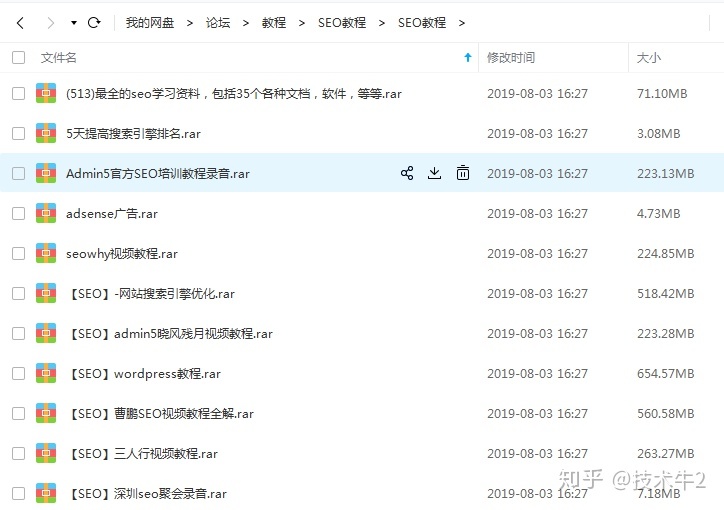
Task: Open the navigation history dropdown arrow
Action: [x=74, y=22]
